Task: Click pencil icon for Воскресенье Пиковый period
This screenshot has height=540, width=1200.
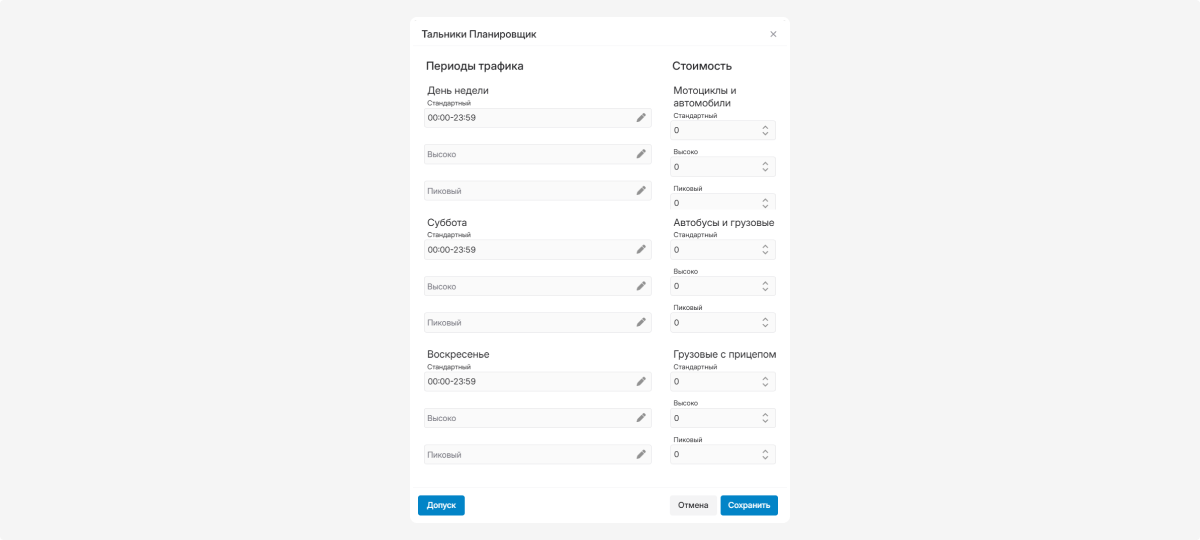Action: [x=641, y=454]
